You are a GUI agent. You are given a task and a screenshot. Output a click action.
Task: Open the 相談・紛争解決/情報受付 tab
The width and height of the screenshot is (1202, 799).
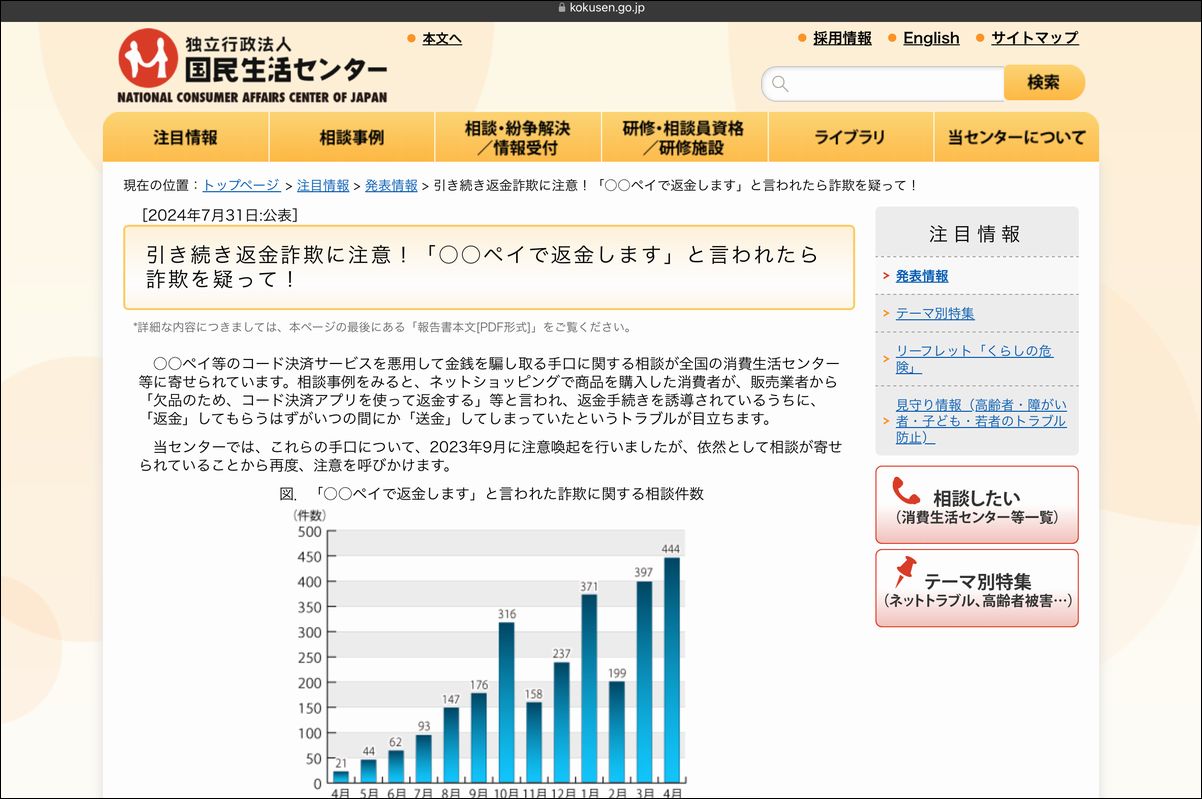pyautogui.click(x=518, y=137)
